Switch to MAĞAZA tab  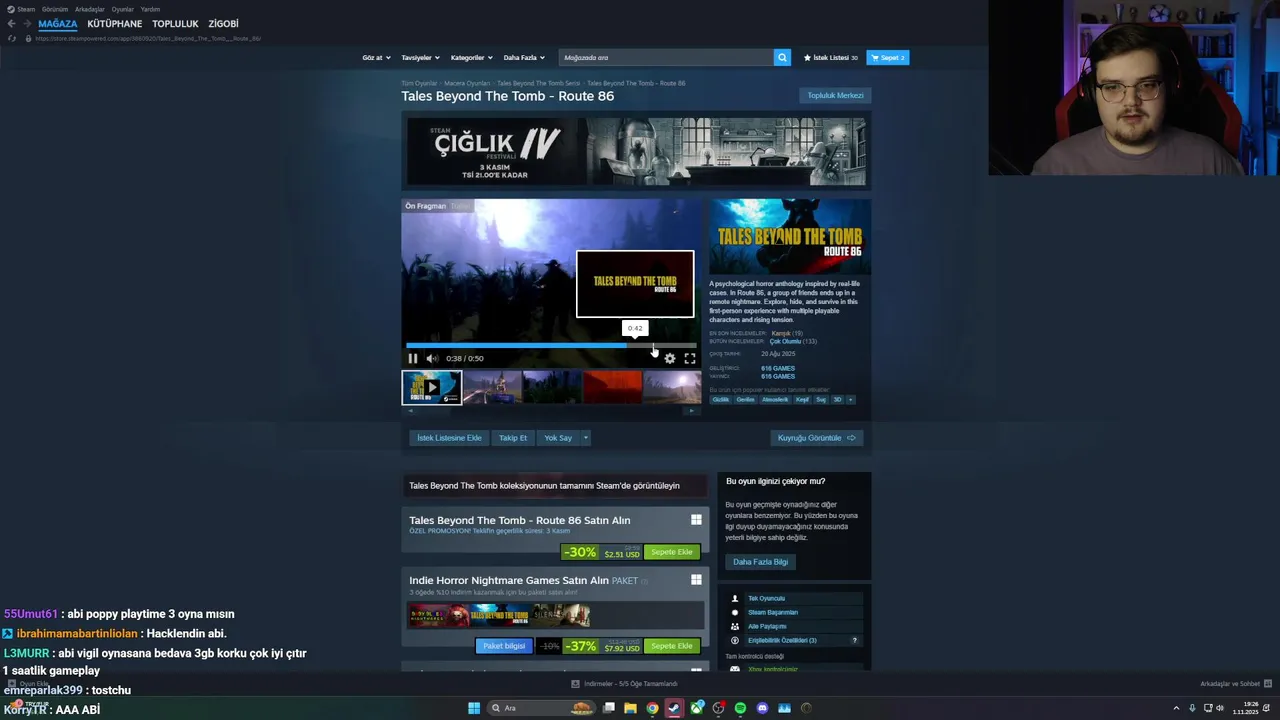[58, 24]
